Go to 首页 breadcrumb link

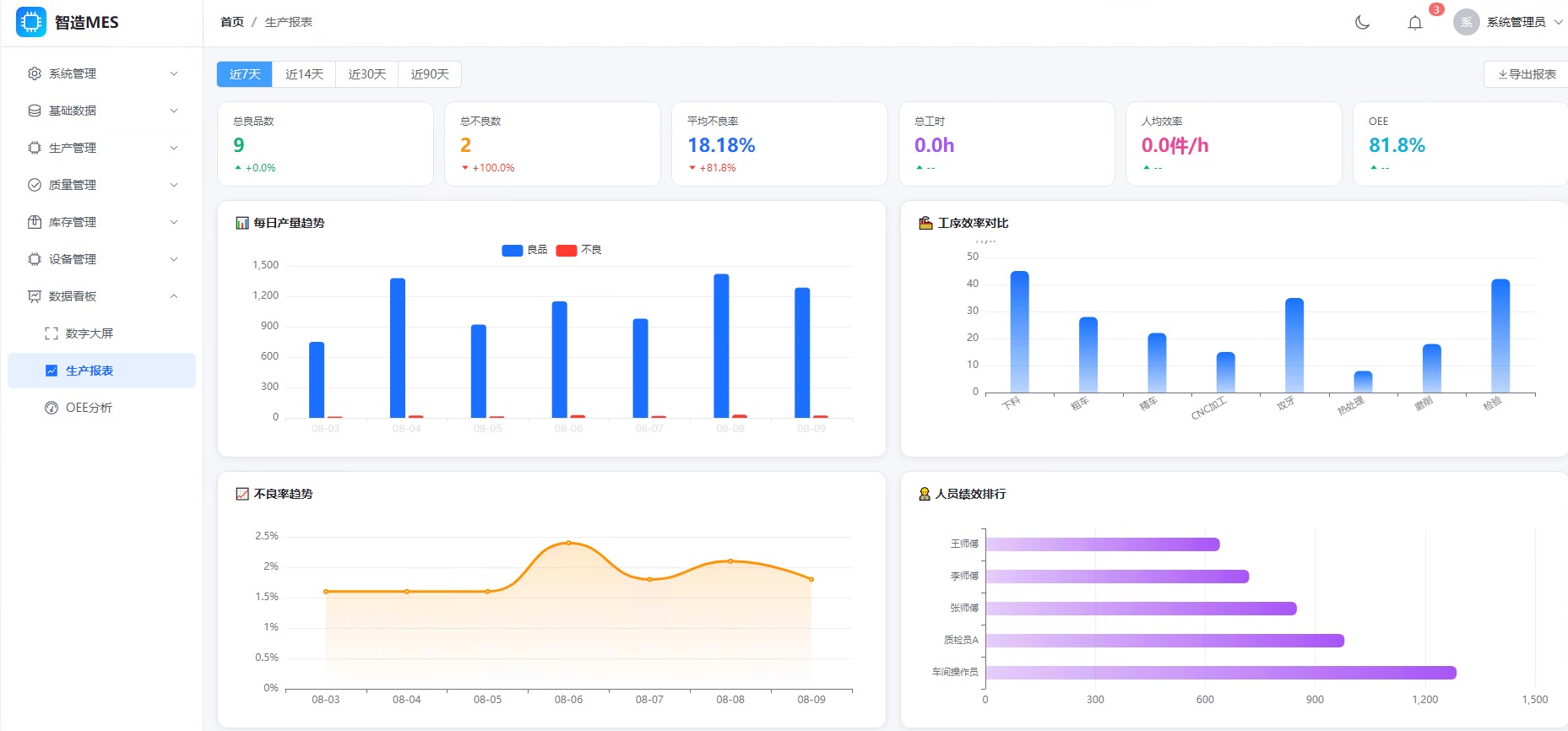coord(232,22)
